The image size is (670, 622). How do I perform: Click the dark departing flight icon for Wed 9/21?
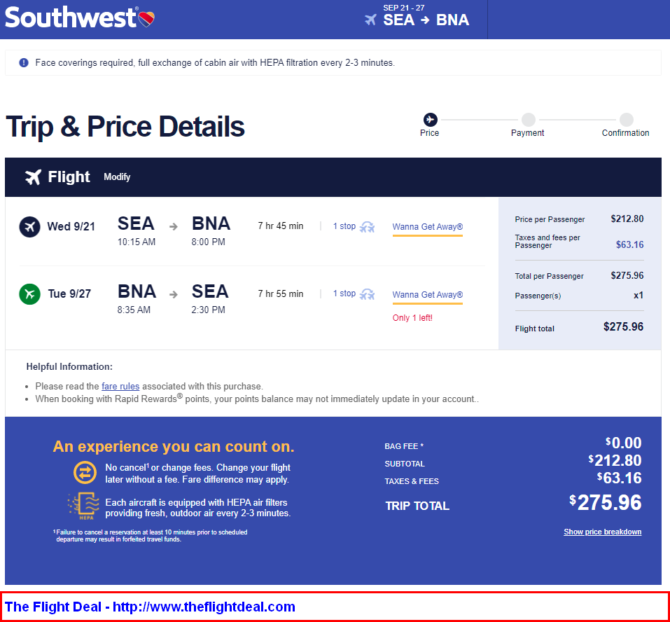coord(29,226)
